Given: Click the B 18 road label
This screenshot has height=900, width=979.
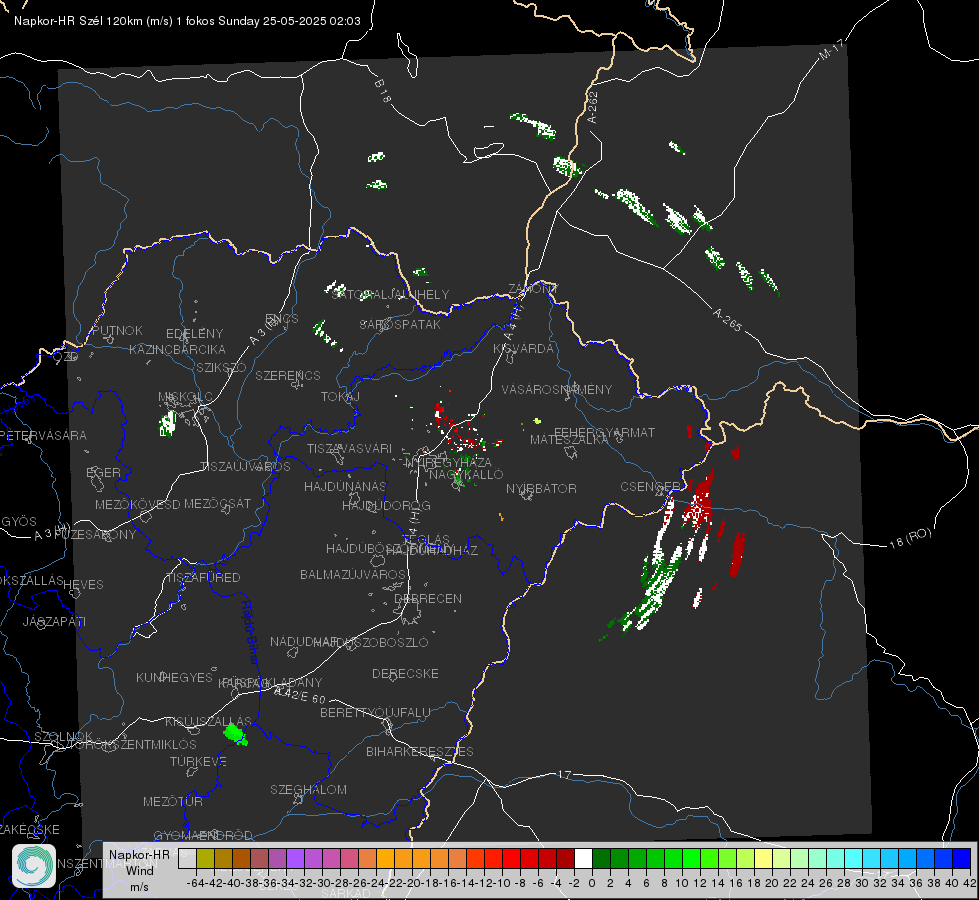Looking at the screenshot, I should coord(382,91).
